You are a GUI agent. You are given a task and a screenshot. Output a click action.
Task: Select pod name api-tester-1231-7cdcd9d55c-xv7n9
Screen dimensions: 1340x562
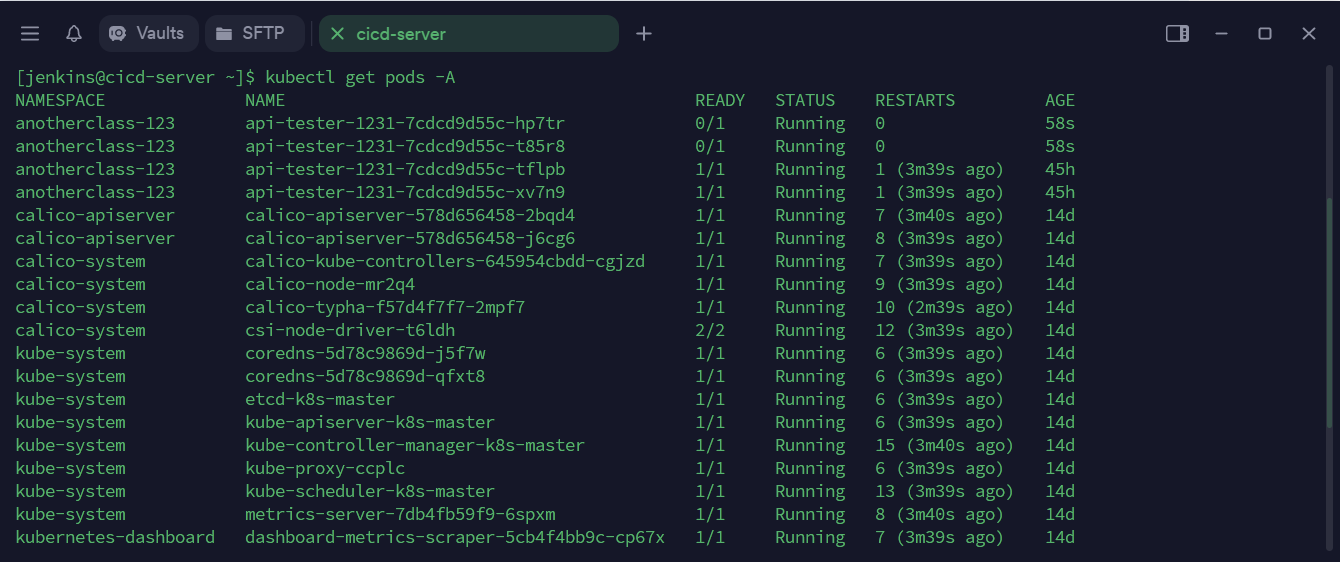[405, 192]
